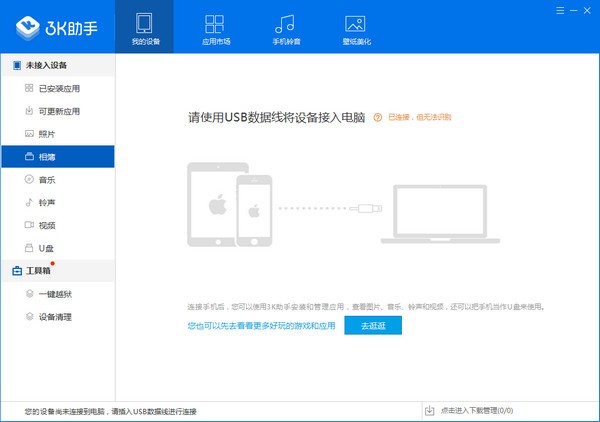Open the 音乐 music section

46,179
